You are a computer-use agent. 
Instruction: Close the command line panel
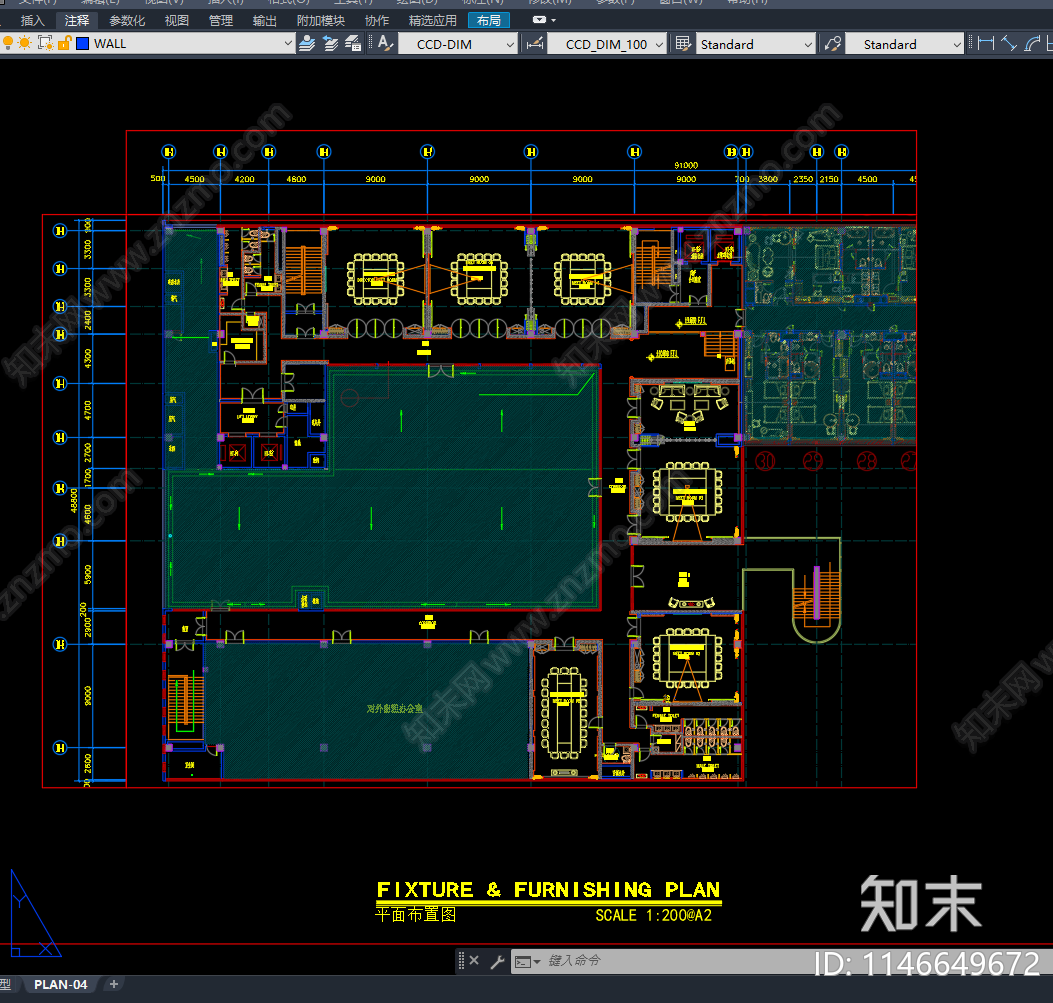(474, 960)
